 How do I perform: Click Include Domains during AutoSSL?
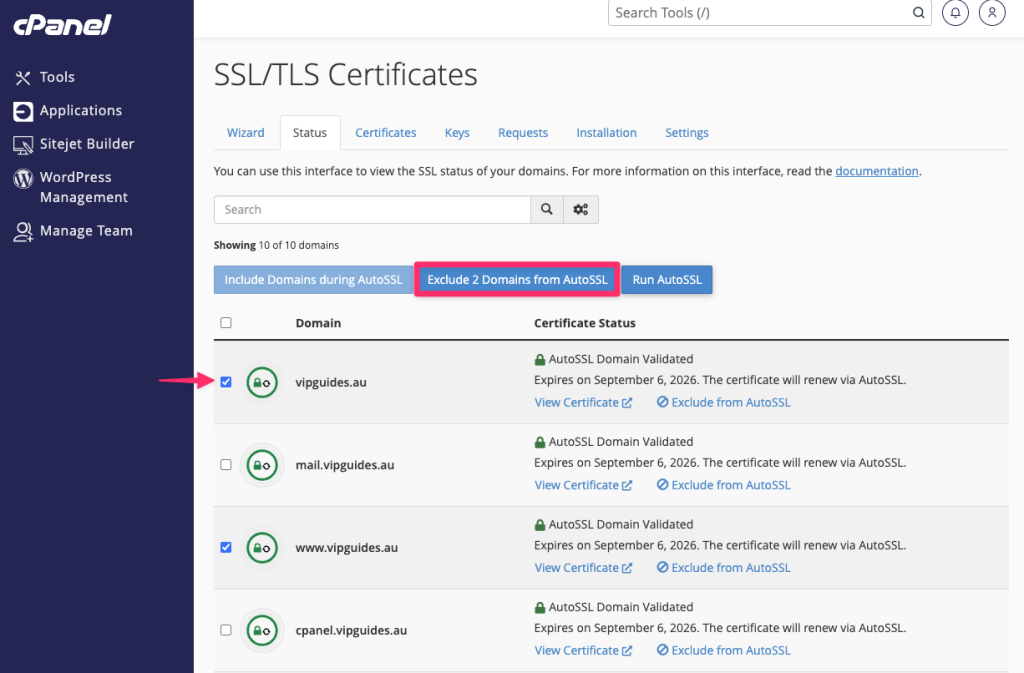point(313,279)
